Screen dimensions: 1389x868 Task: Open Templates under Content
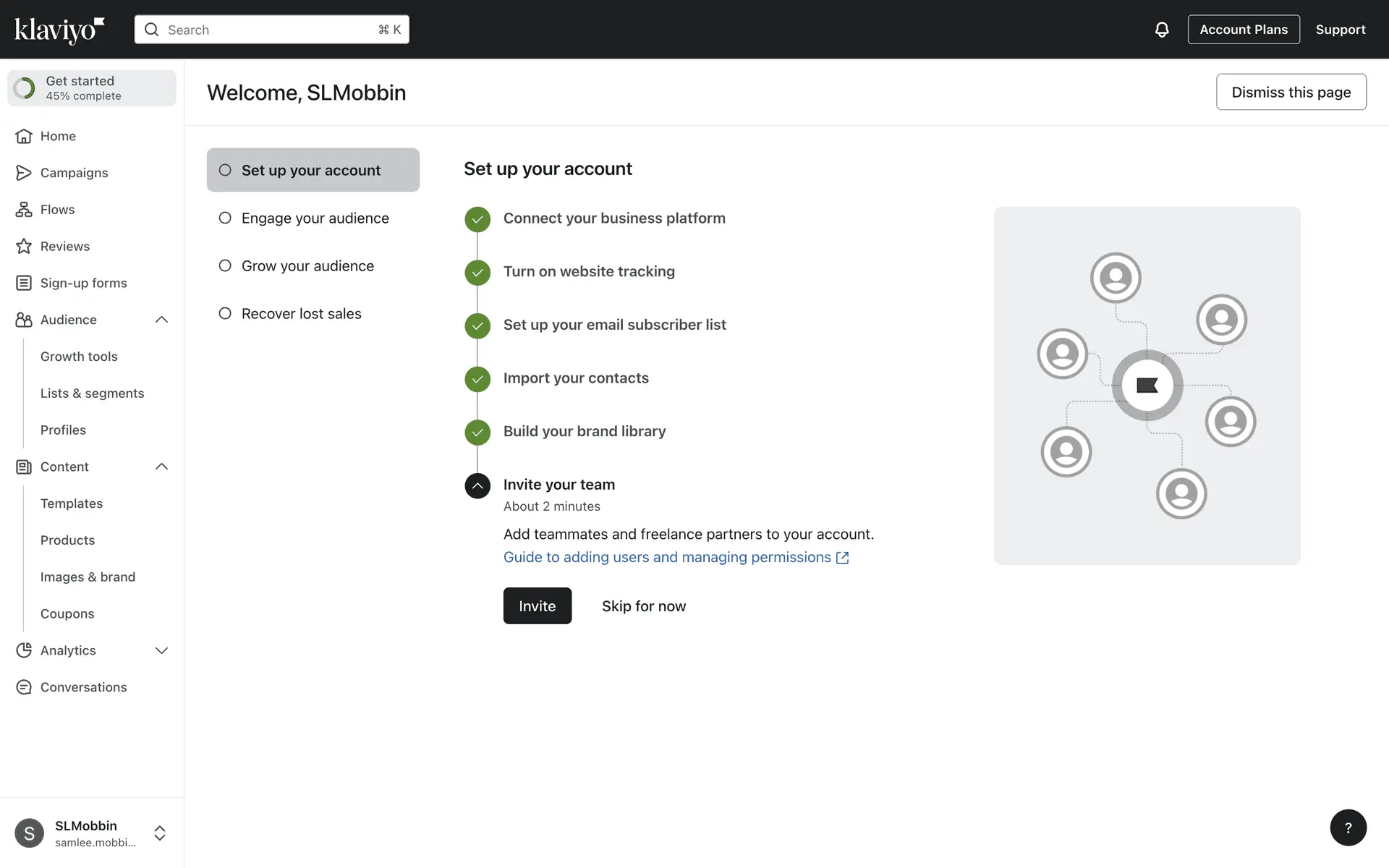72,503
